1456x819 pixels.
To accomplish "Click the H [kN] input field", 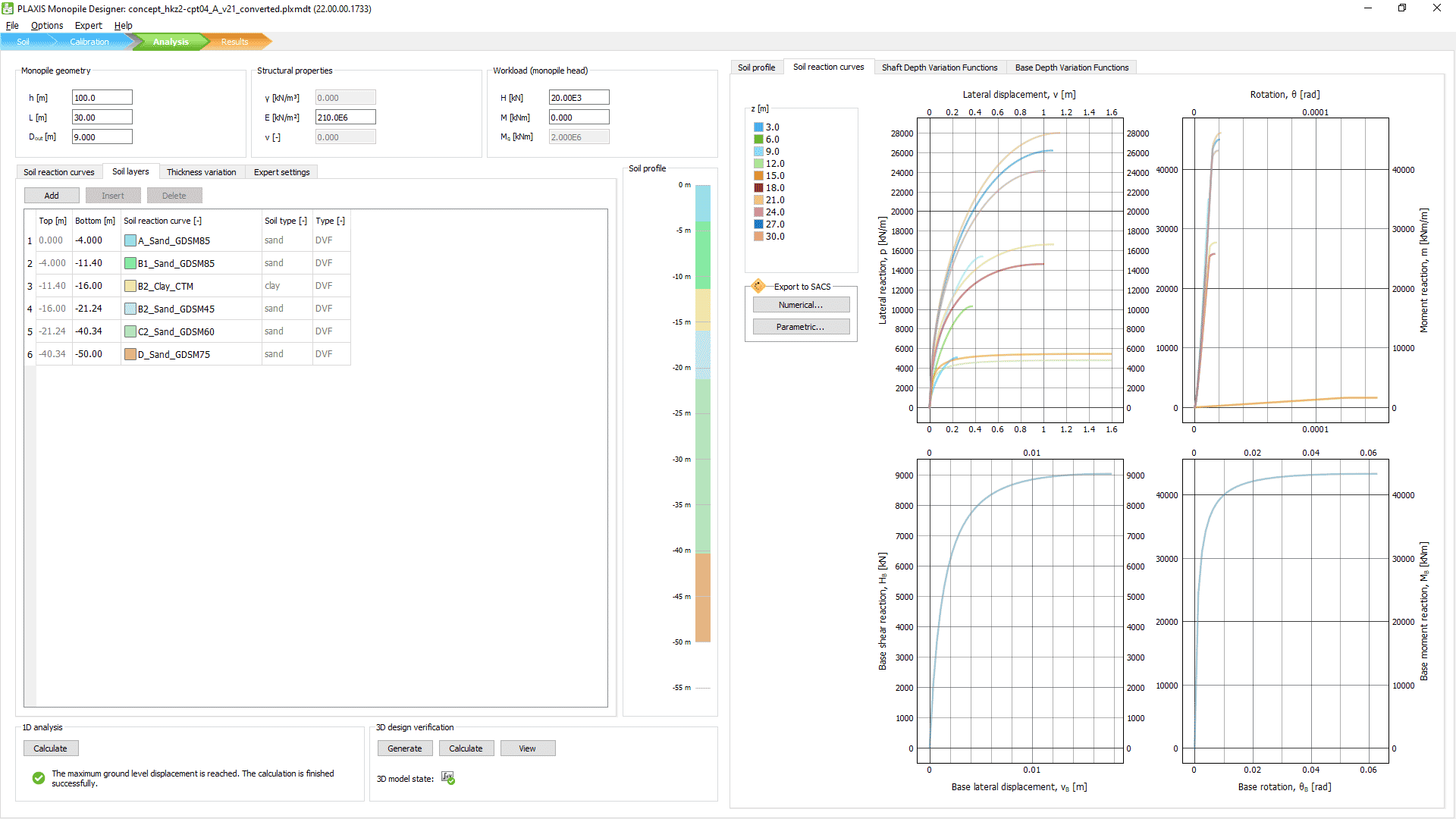I will click(578, 97).
